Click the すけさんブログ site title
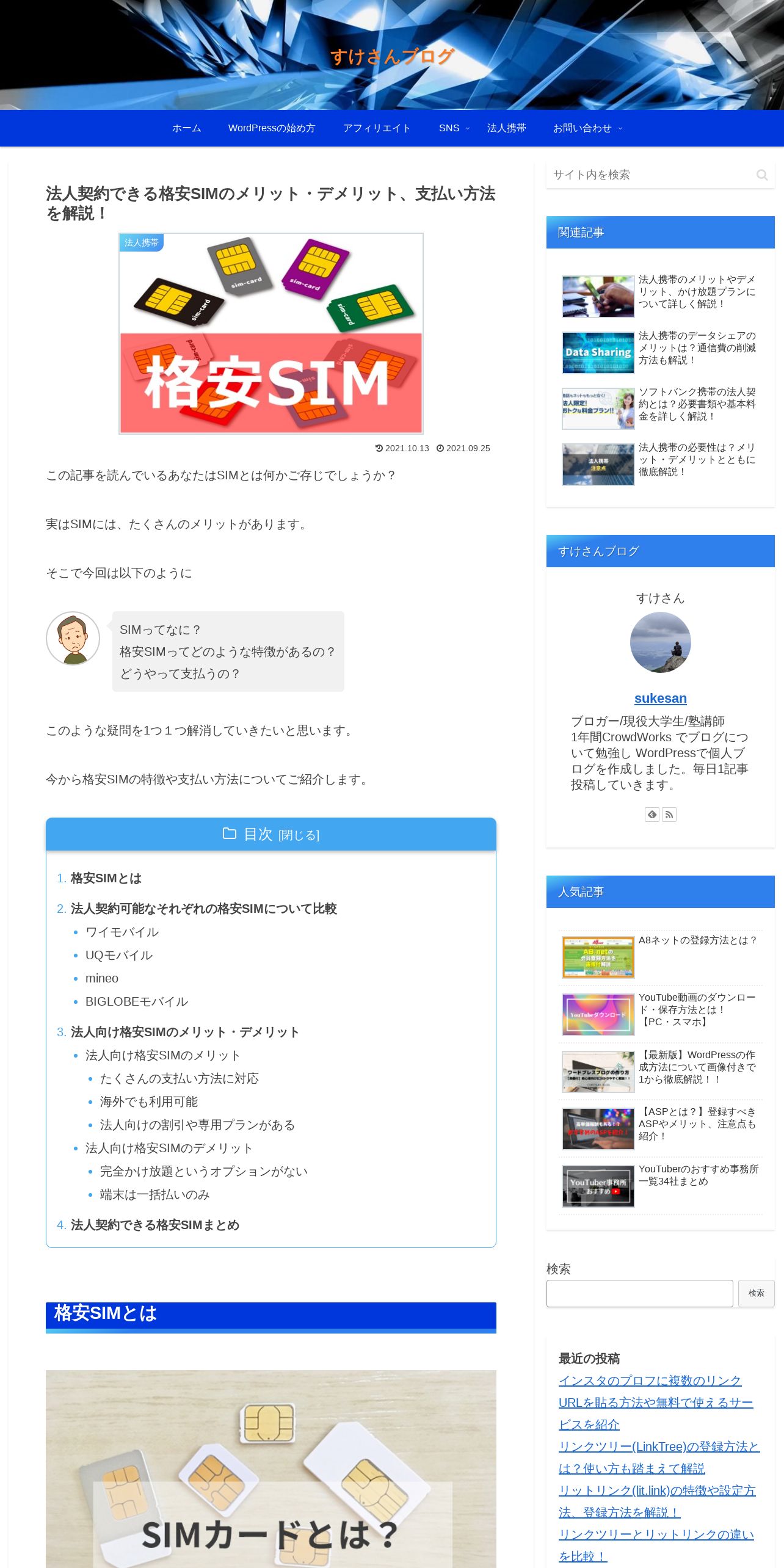Viewport: 784px width, 1568px height. [x=392, y=57]
